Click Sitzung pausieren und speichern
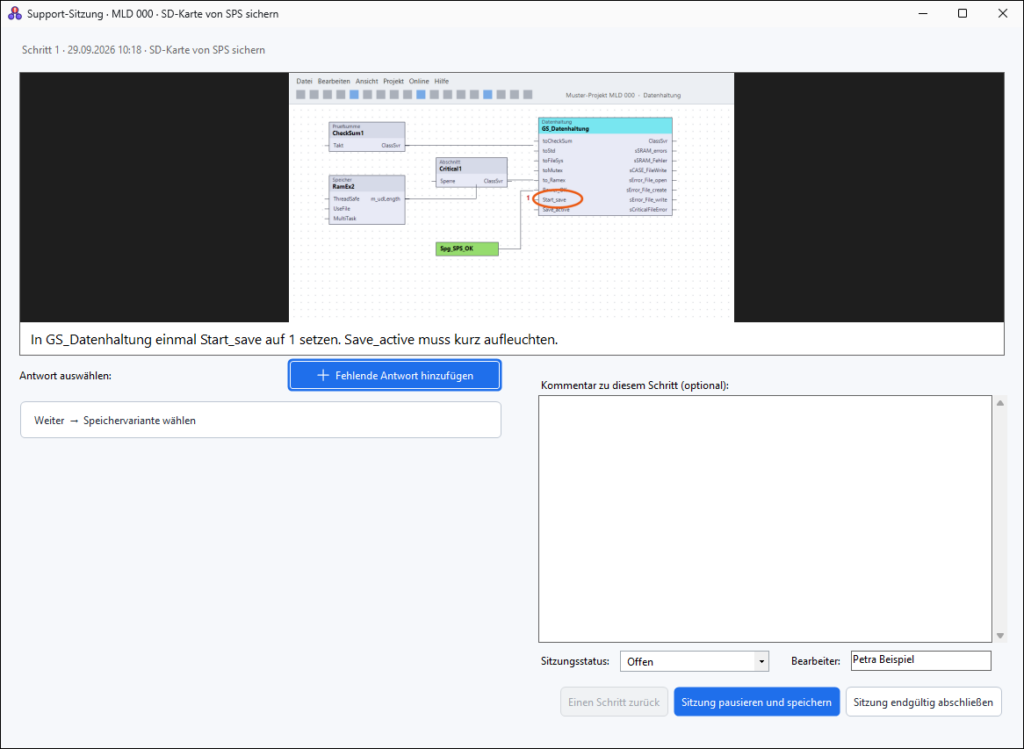 [x=756, y=702]
